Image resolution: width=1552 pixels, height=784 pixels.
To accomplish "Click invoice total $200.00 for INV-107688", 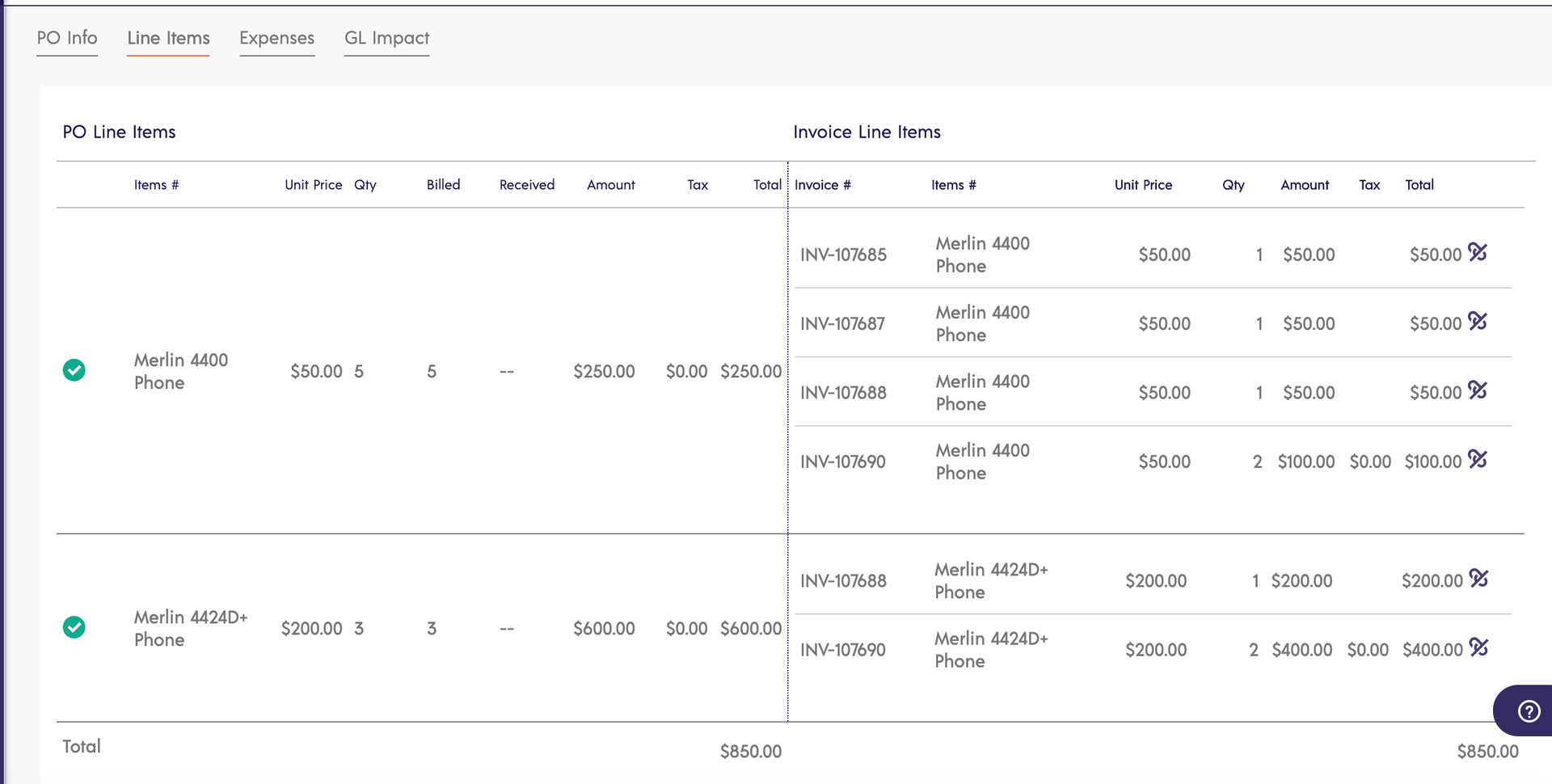I will [1432, 580].
